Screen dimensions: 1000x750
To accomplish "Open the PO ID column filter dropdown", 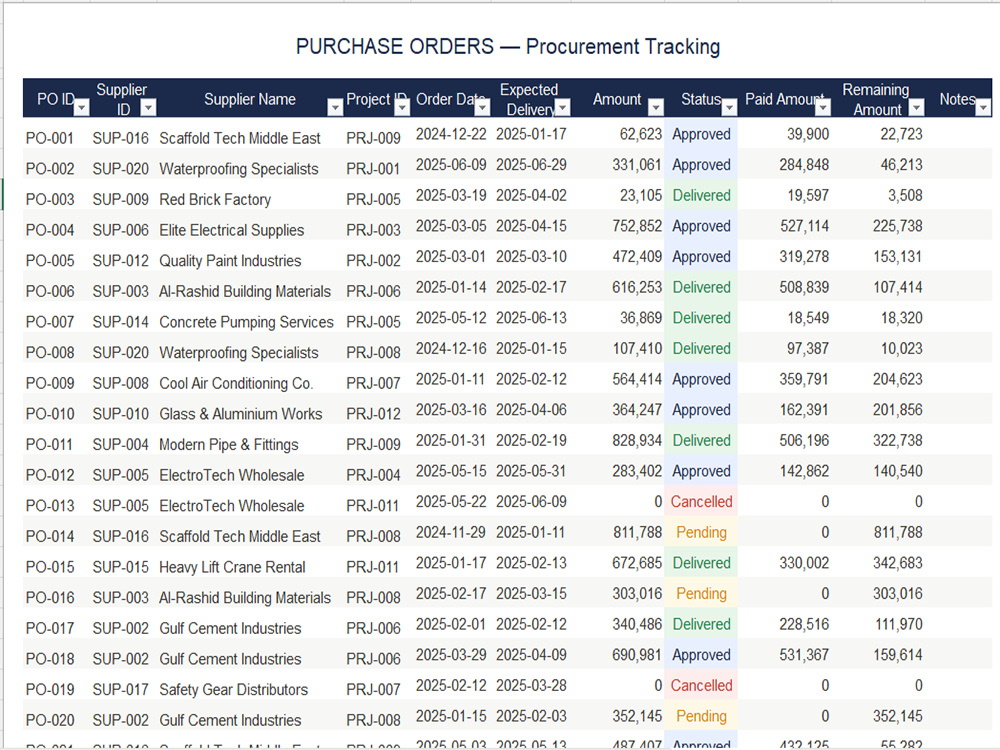I will click(82, 108).
